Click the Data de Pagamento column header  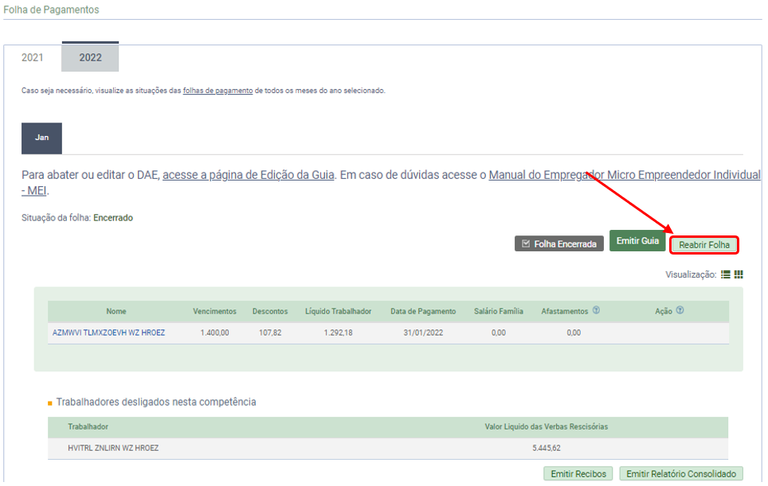(424, 311)
